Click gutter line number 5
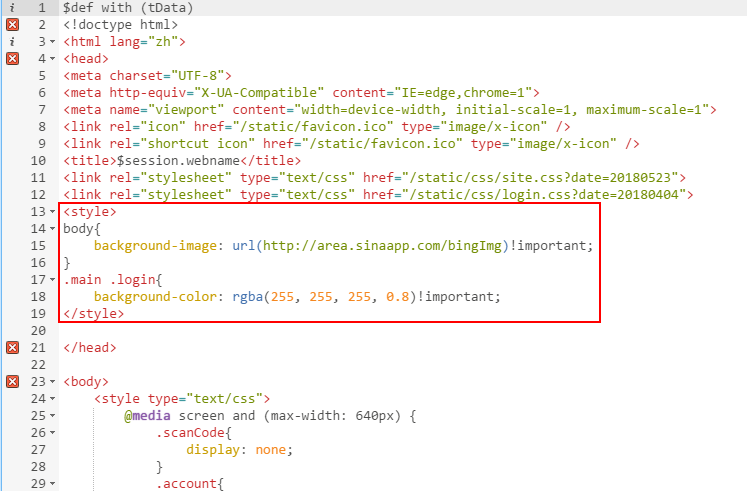 (x=42, y=76)
